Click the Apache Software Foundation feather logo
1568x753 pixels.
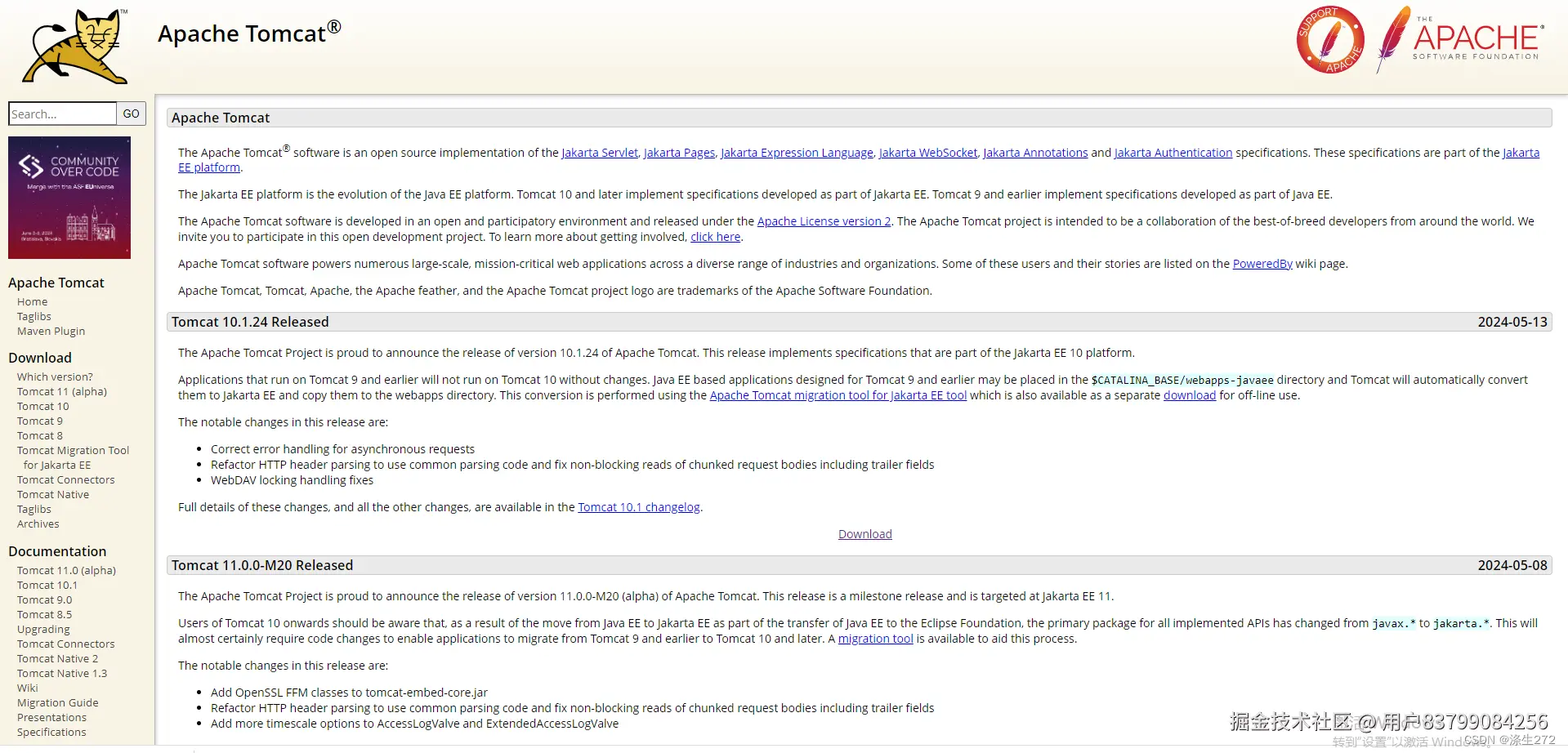point(1460,39)
